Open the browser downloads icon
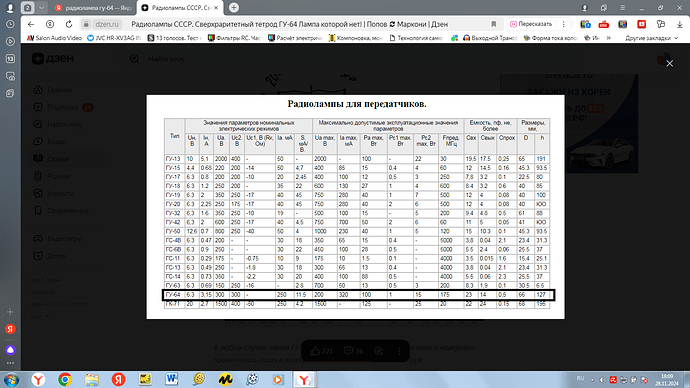 click(x=679, y=24)
